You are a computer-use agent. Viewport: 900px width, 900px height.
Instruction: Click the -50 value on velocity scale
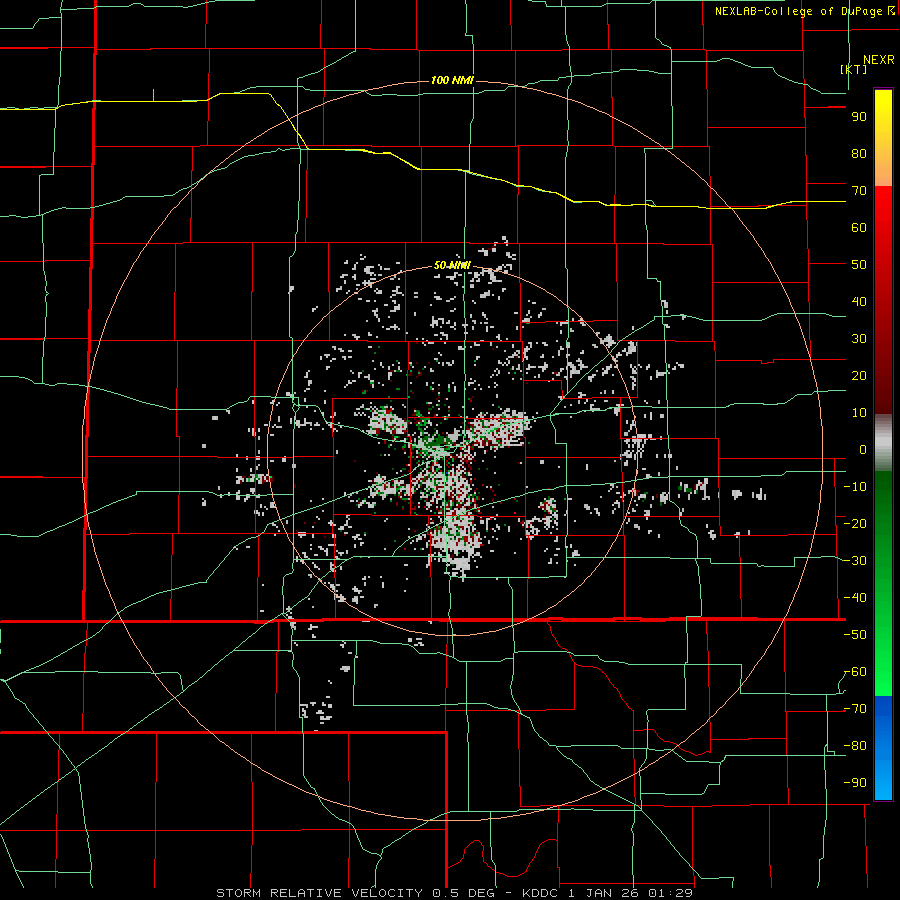pyautogui.click(x=855, y=635)
